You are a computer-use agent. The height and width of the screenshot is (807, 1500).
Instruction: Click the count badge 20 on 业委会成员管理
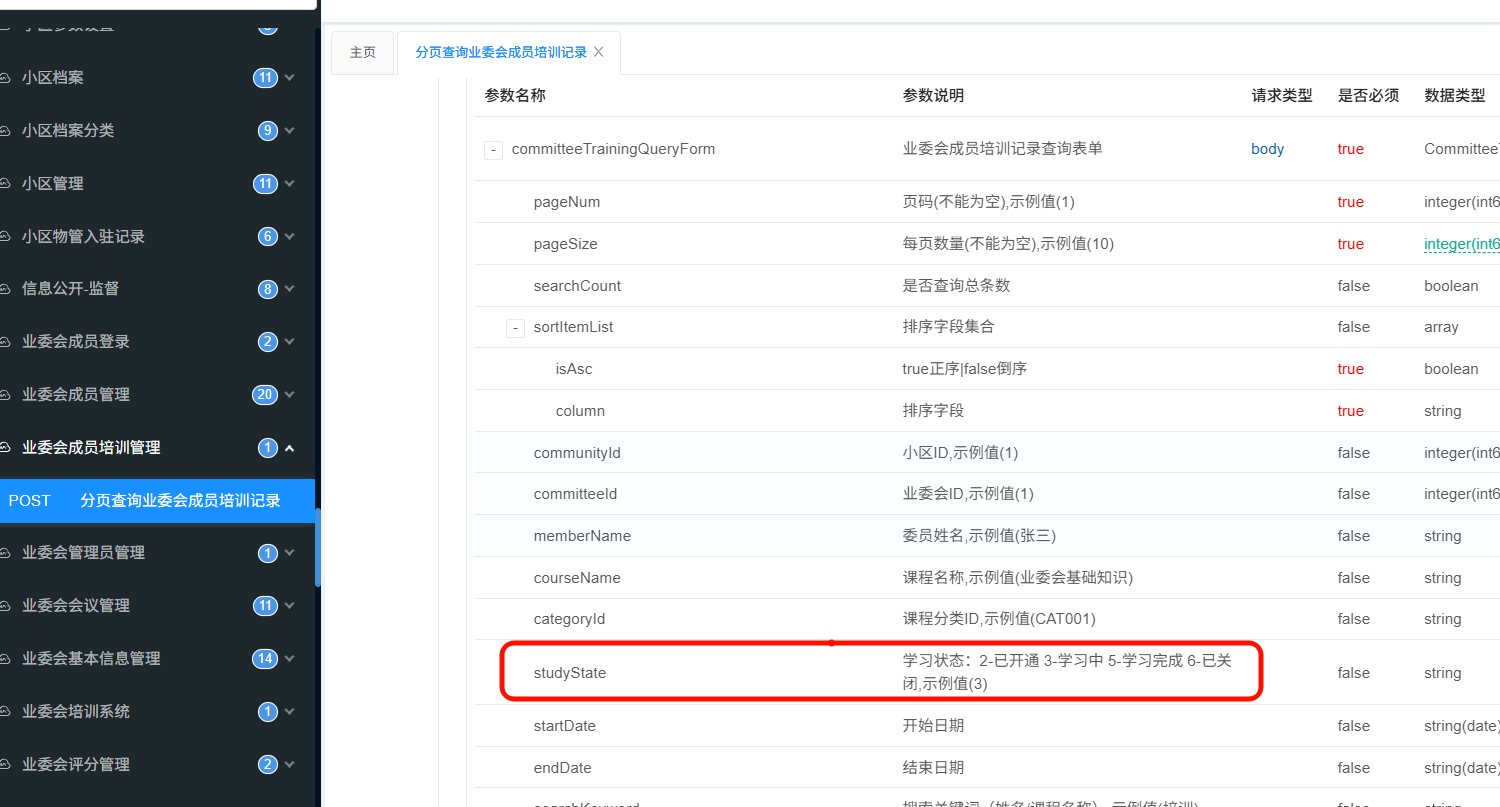click(264, 394)
